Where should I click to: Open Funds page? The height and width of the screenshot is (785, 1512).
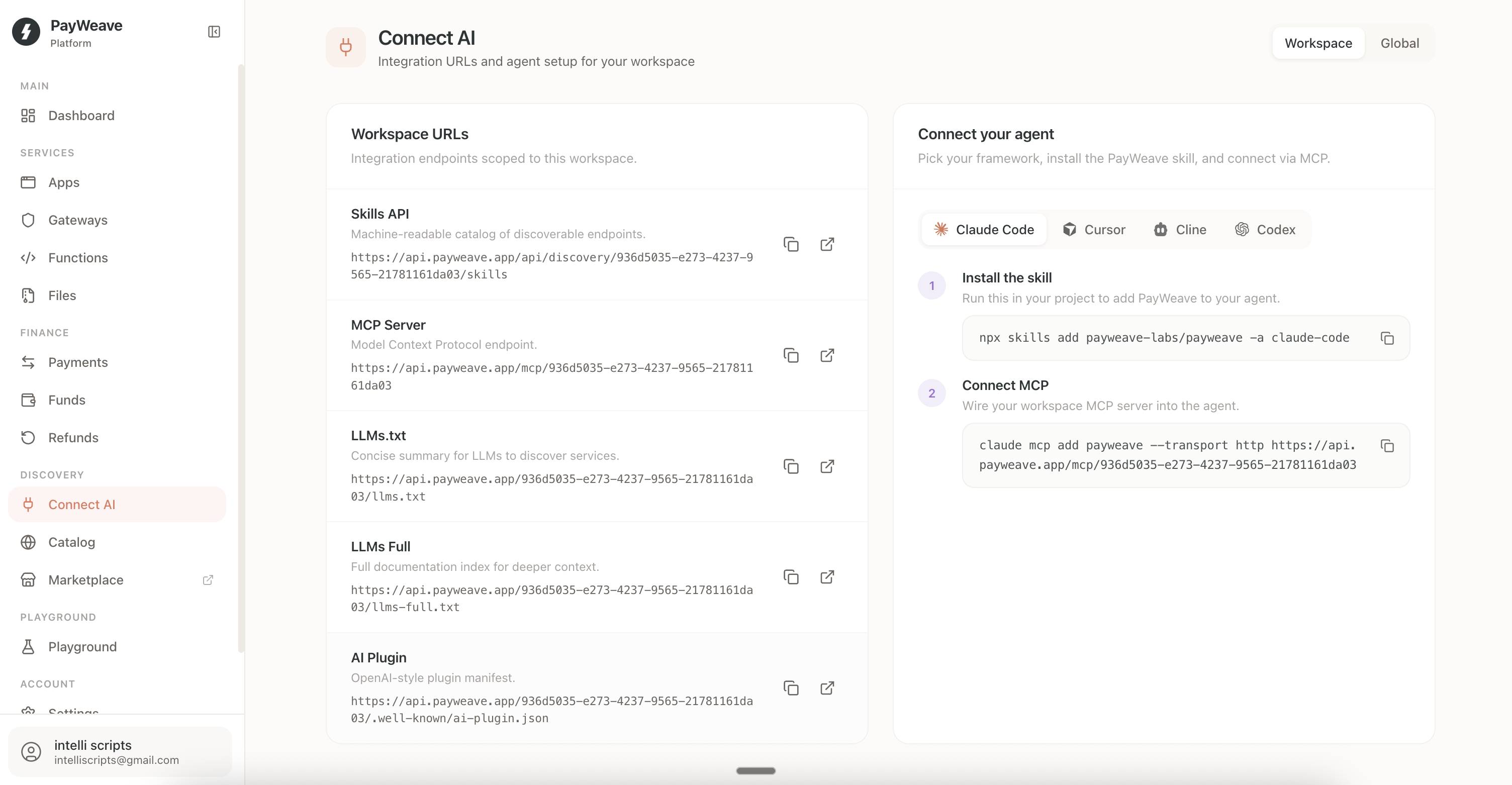(118, 400)
